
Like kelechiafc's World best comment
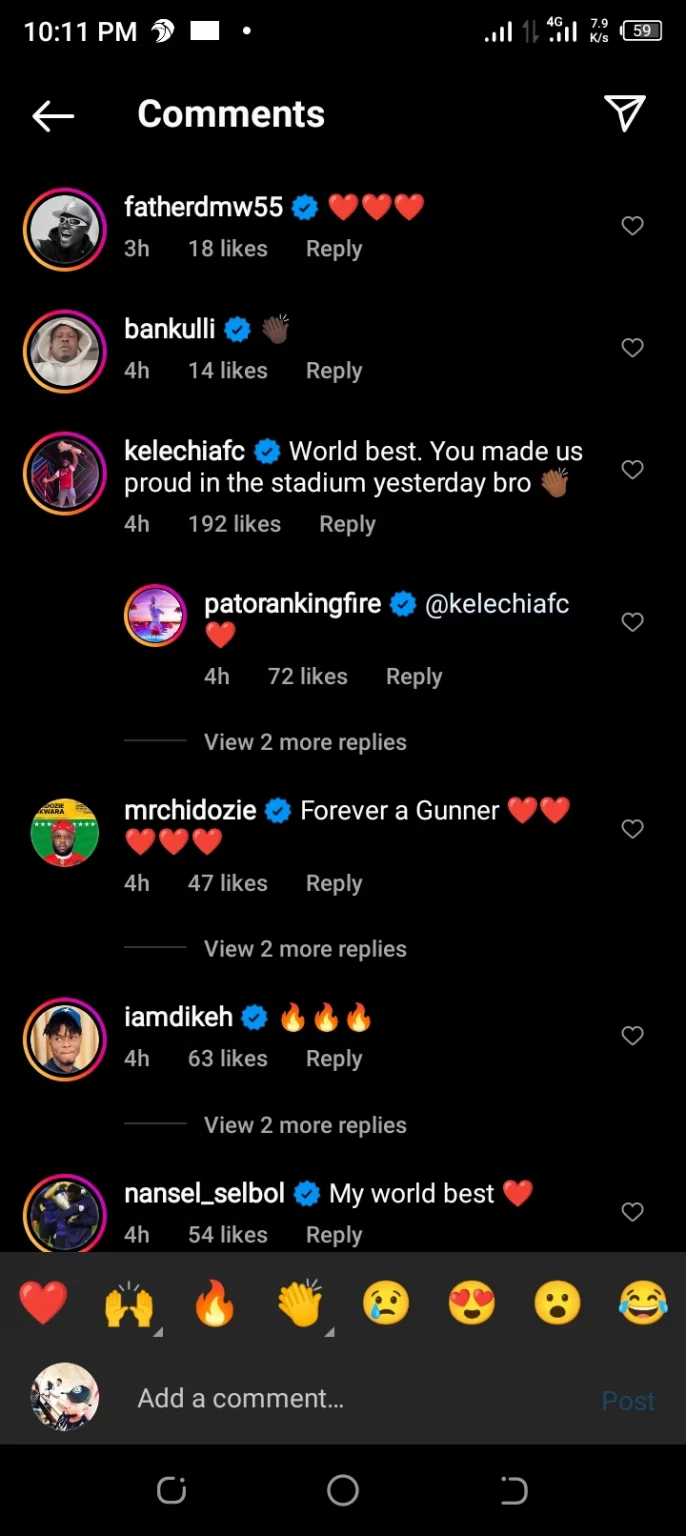(632, 469)
